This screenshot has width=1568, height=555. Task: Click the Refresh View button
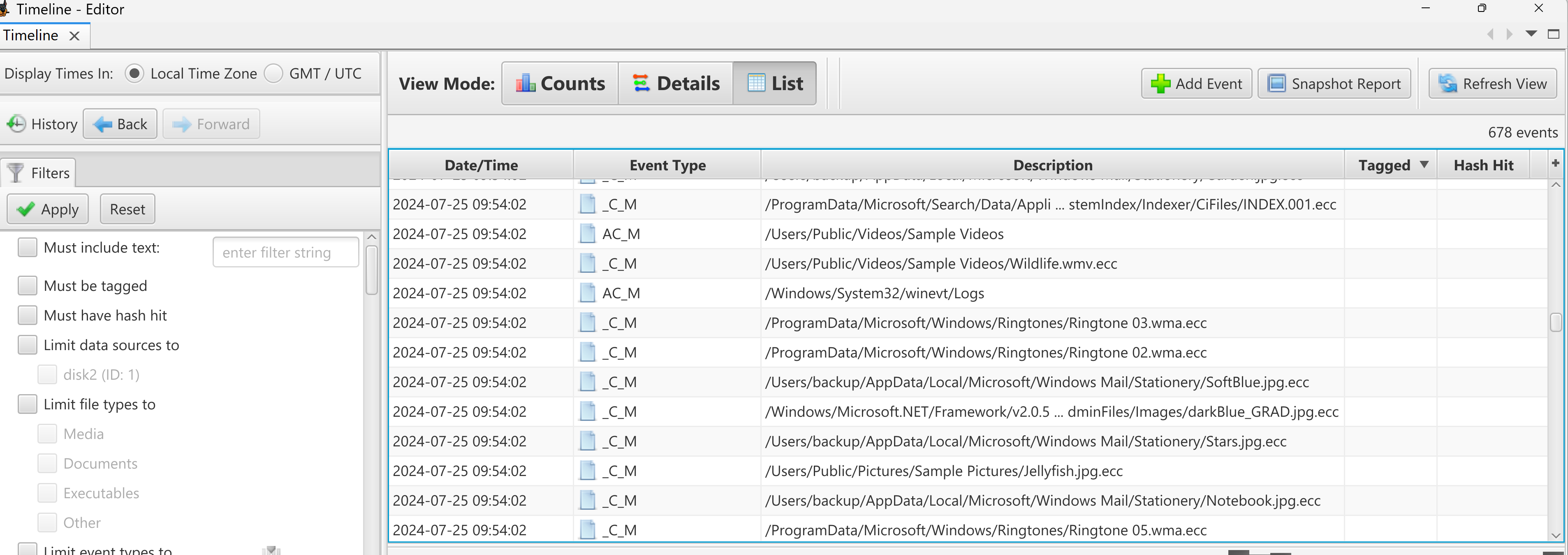coord(1492,84)
